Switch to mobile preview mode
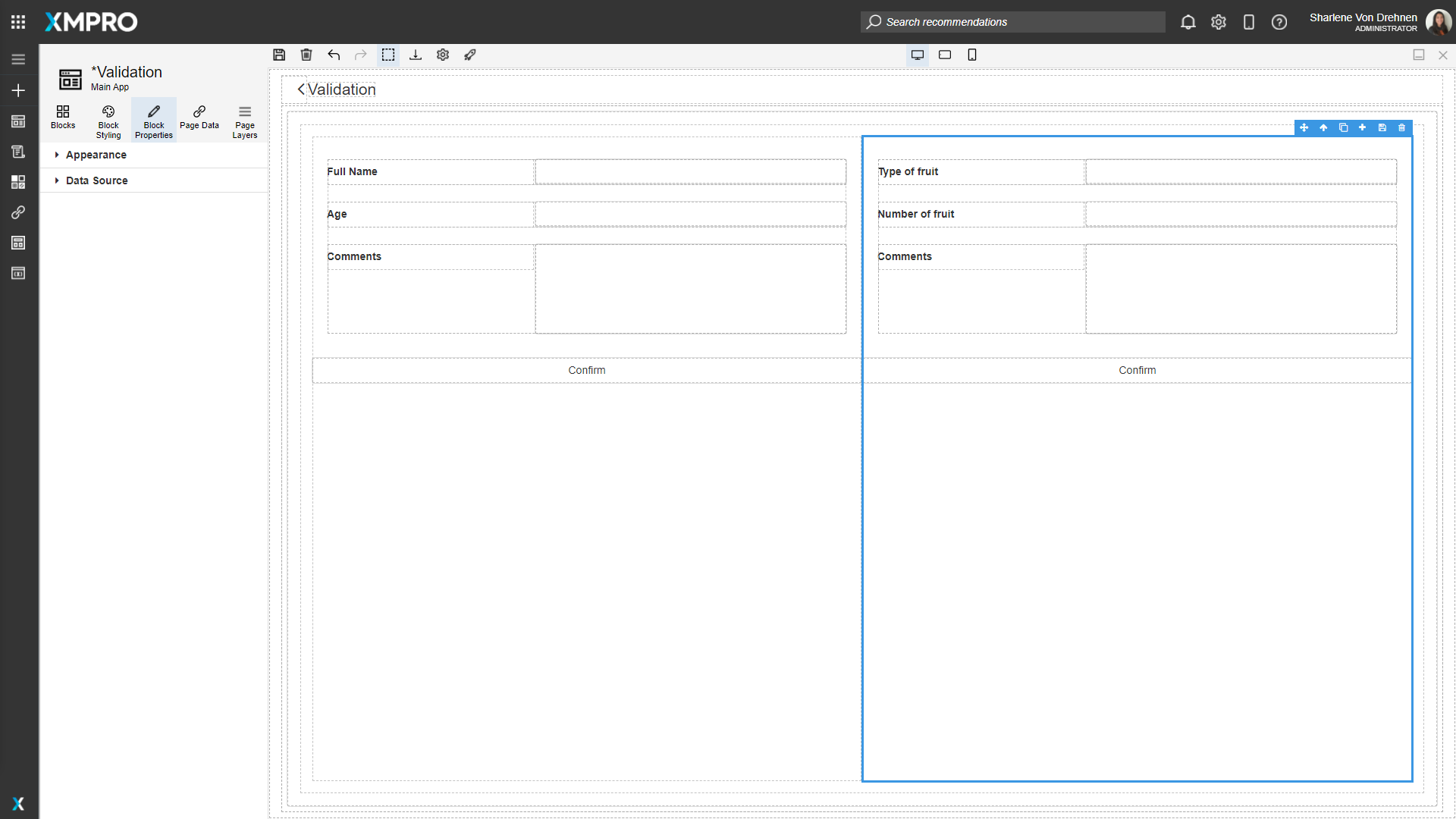This screenshot has width=1456, height=819. pyautogui.click(x=972, y=55)
